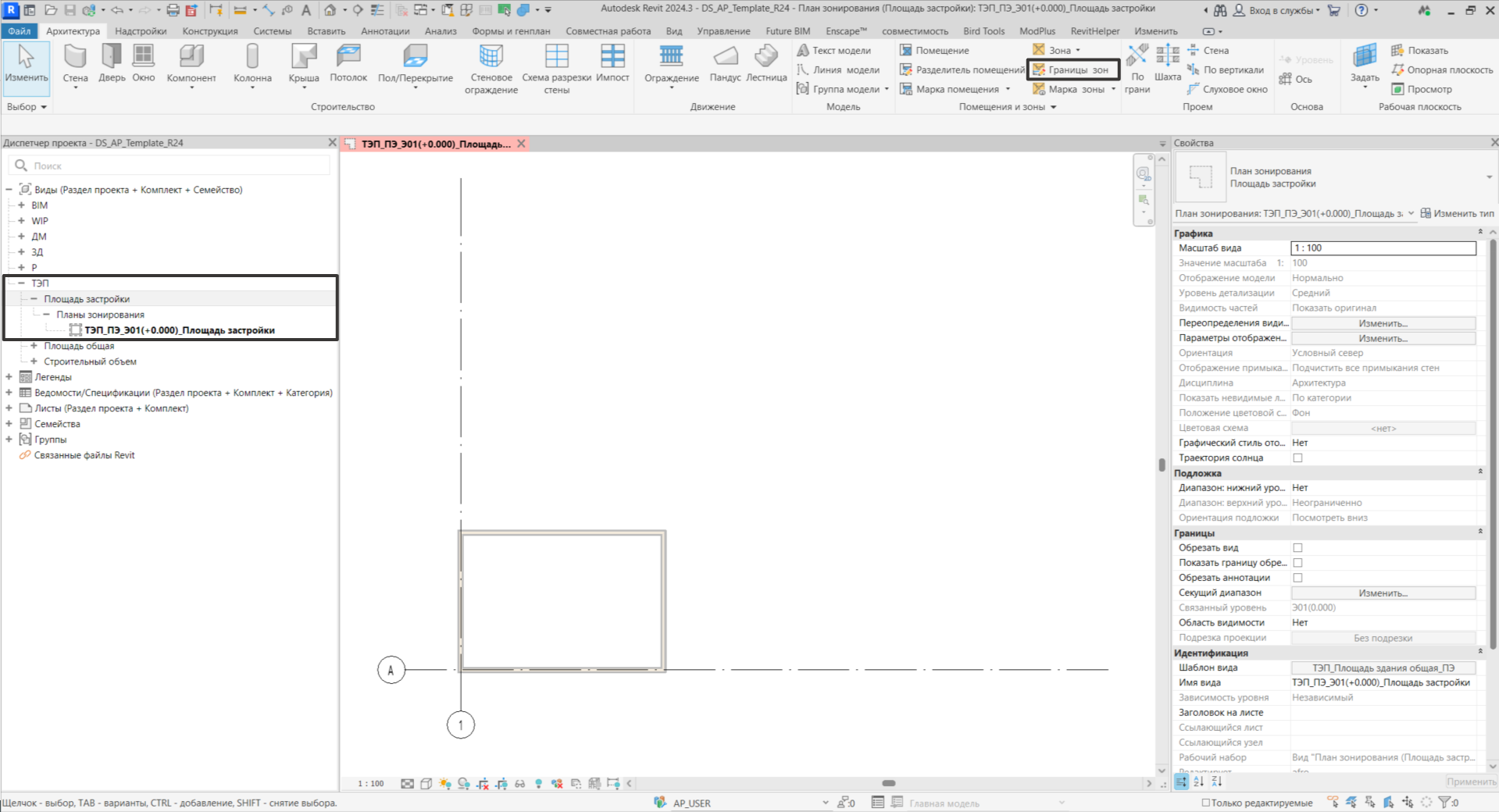Select the Пандус (Ramp) tool
Viewport: 1499px width, 812px height.
[x=725, y=62]
